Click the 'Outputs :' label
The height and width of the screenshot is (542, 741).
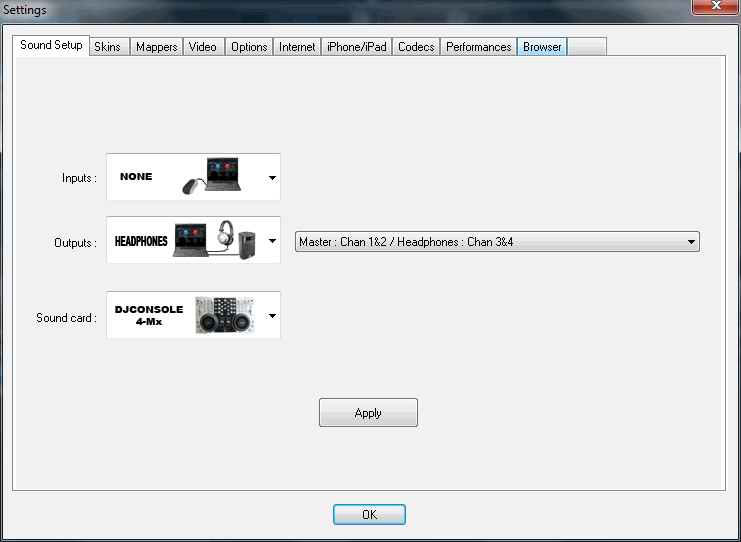coord(76,242)
